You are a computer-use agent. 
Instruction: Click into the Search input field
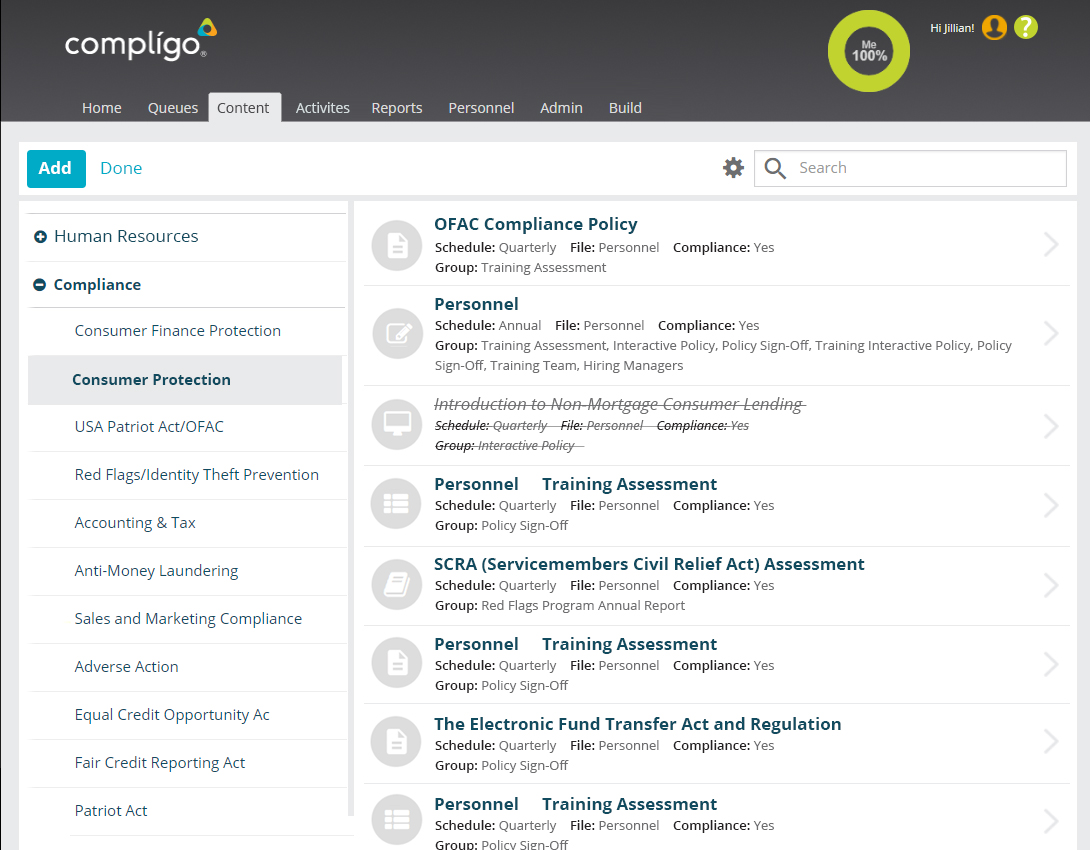click(x=925, y=168)
